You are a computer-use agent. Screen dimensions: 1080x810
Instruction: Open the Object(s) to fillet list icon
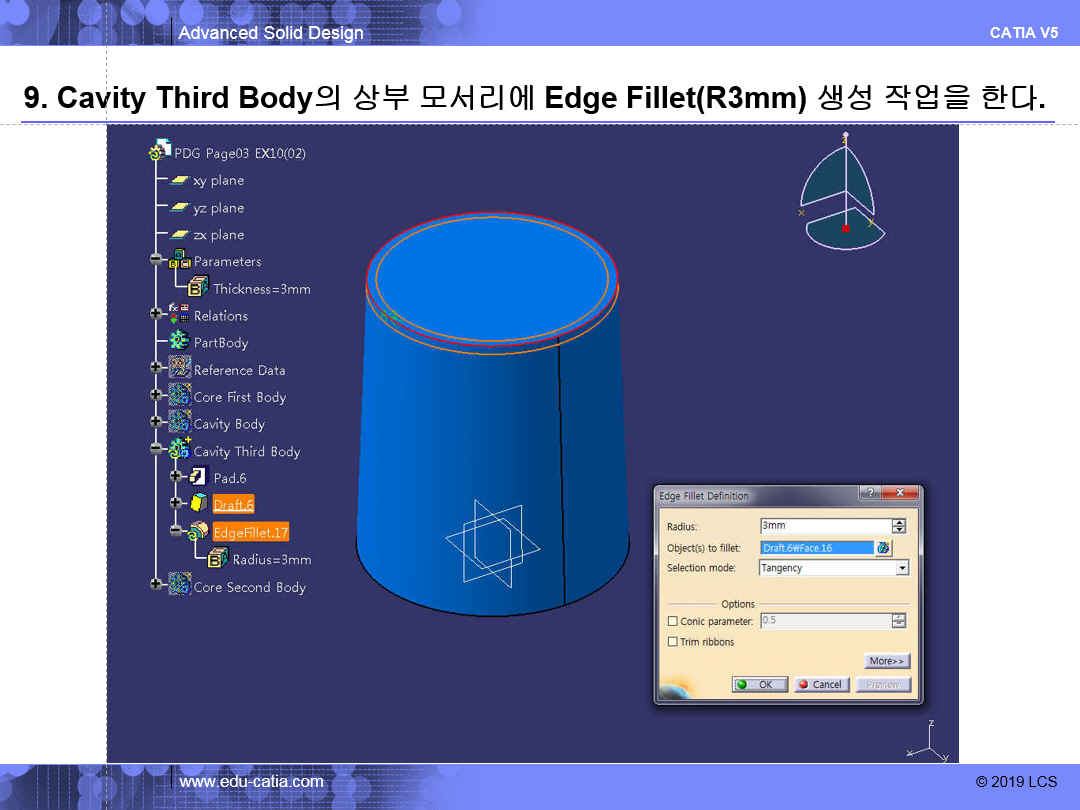[x=883, y=548]
